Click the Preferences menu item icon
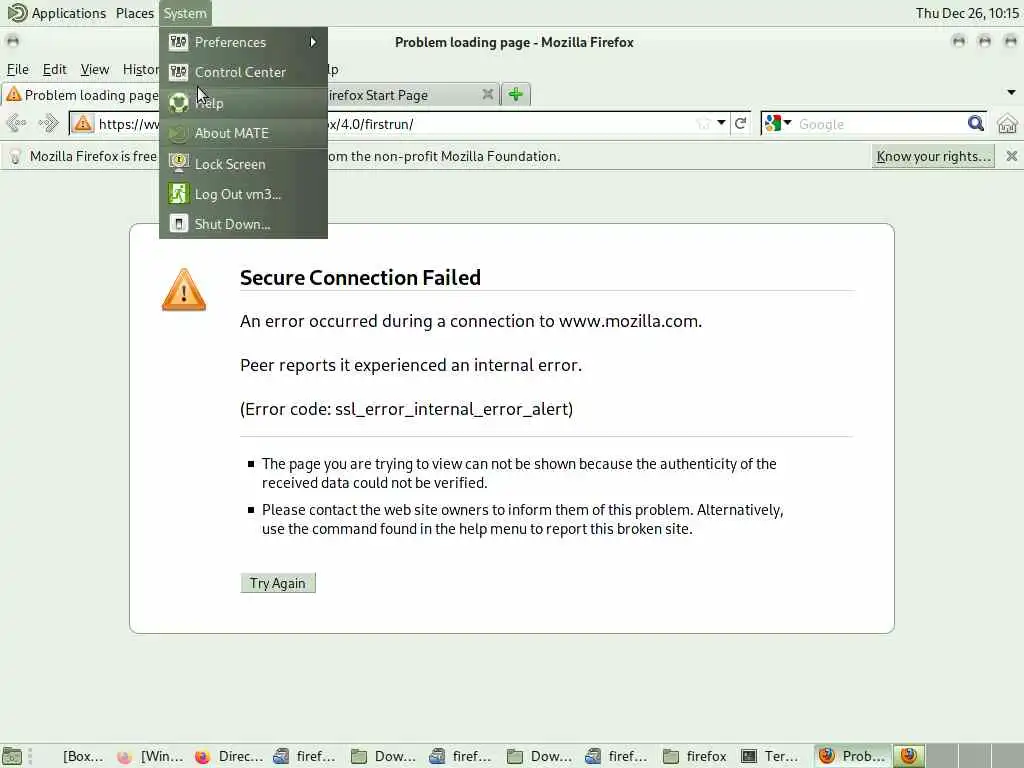Viewport: 1024px width, 768px height. [x=178, y=42]
